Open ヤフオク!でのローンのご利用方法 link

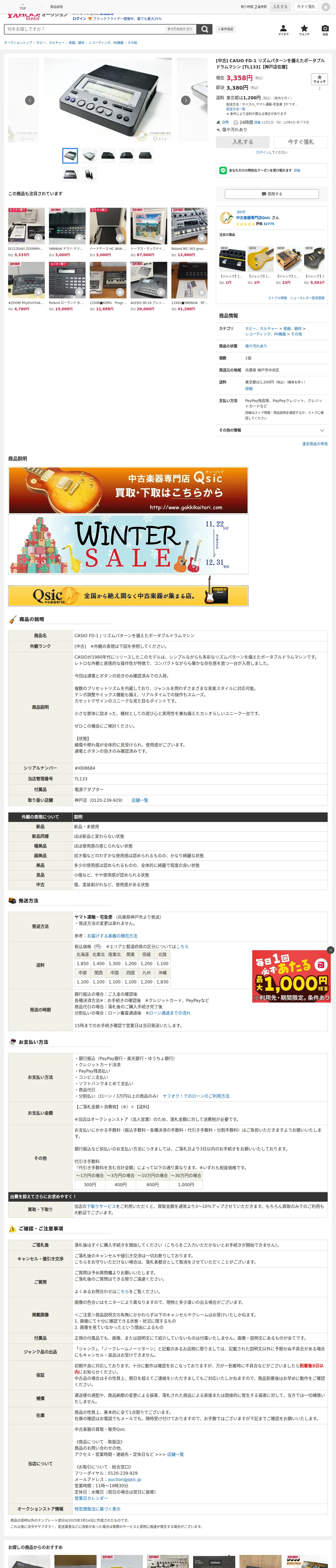click(196, 1096)
